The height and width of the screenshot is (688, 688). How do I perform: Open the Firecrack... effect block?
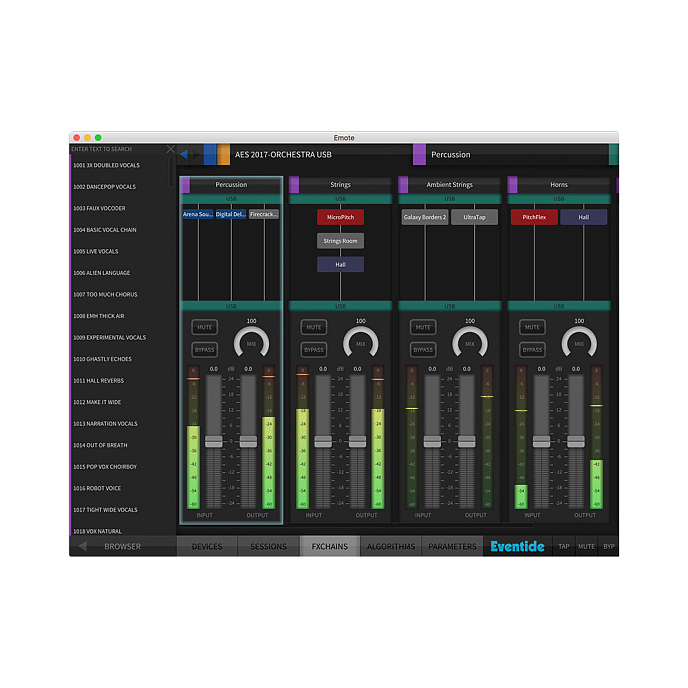(264, 214)
